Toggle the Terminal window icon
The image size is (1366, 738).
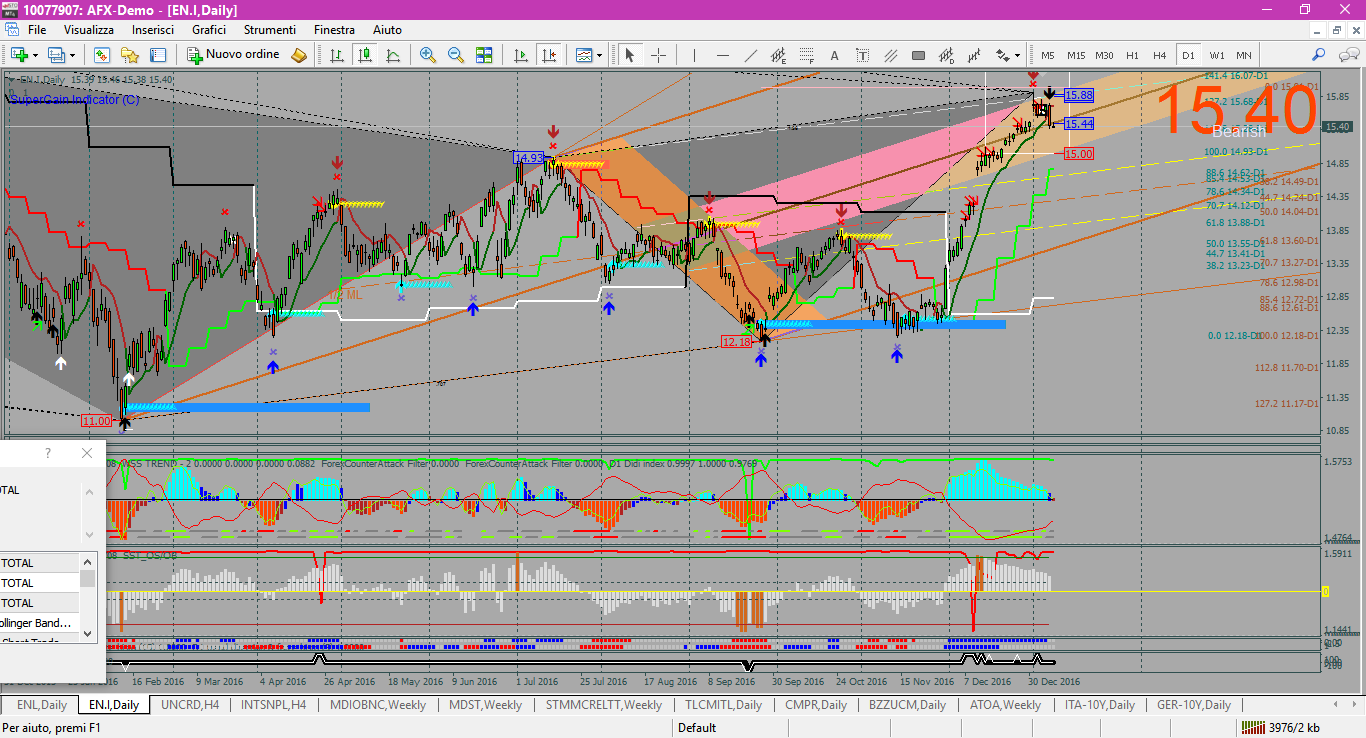(x=158, y=55)
